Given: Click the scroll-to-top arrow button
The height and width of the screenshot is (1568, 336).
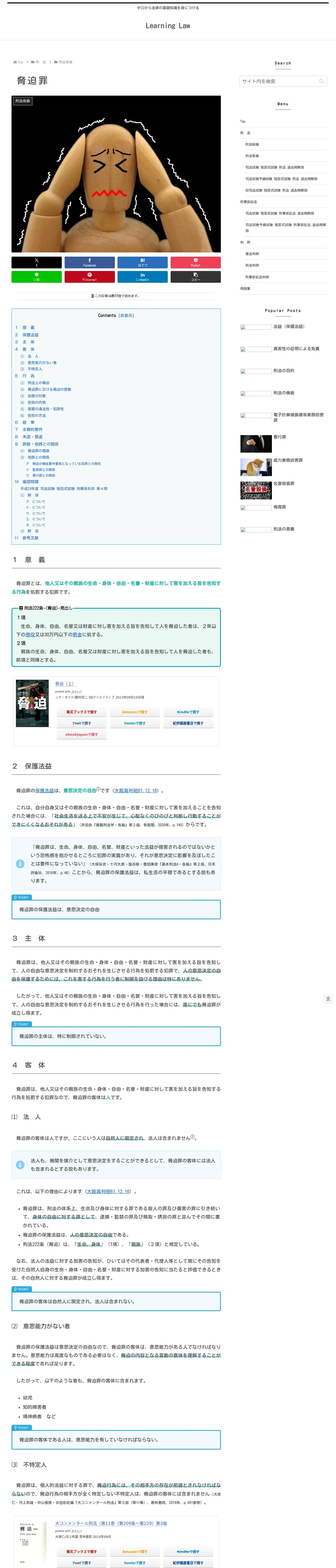Looking at the screenshot, I should (x=328, y=999).
